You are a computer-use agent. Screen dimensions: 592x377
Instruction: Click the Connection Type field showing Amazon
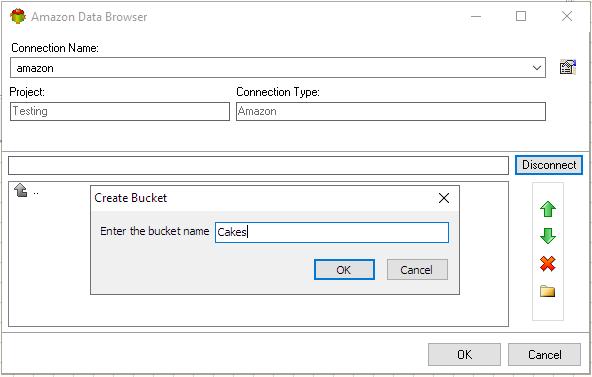391,111
